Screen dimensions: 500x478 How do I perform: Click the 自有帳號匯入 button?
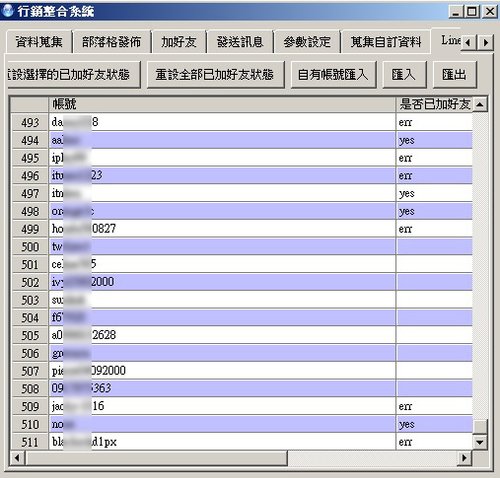(x=333, y=75)
